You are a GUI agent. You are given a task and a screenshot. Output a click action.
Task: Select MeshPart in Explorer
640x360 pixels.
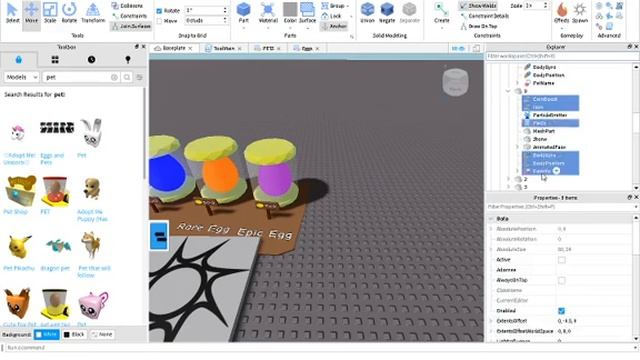544,131
